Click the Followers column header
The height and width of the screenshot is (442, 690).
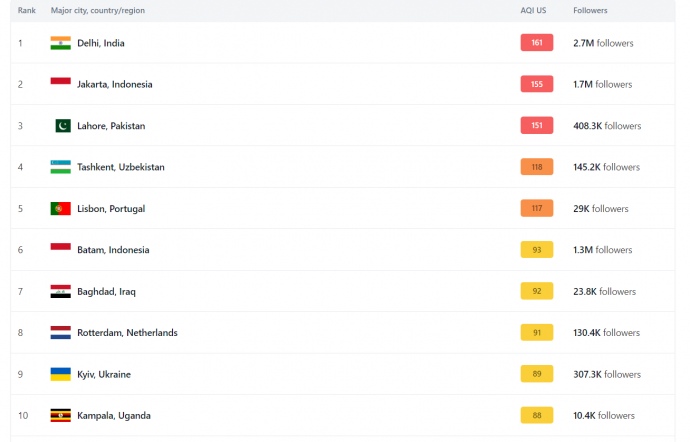coord(590,10)
